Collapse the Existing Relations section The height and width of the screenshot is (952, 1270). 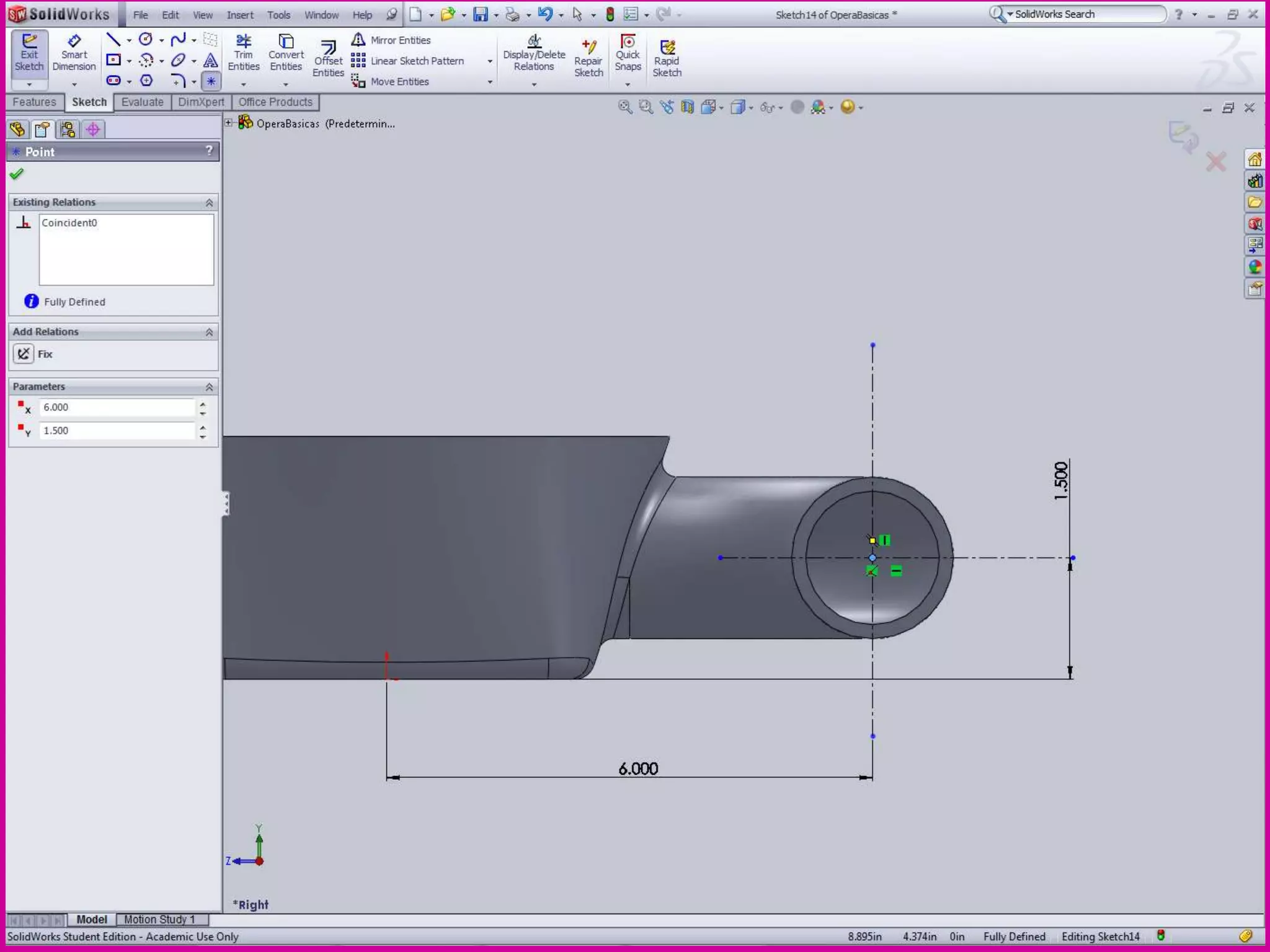pos(209,203)
